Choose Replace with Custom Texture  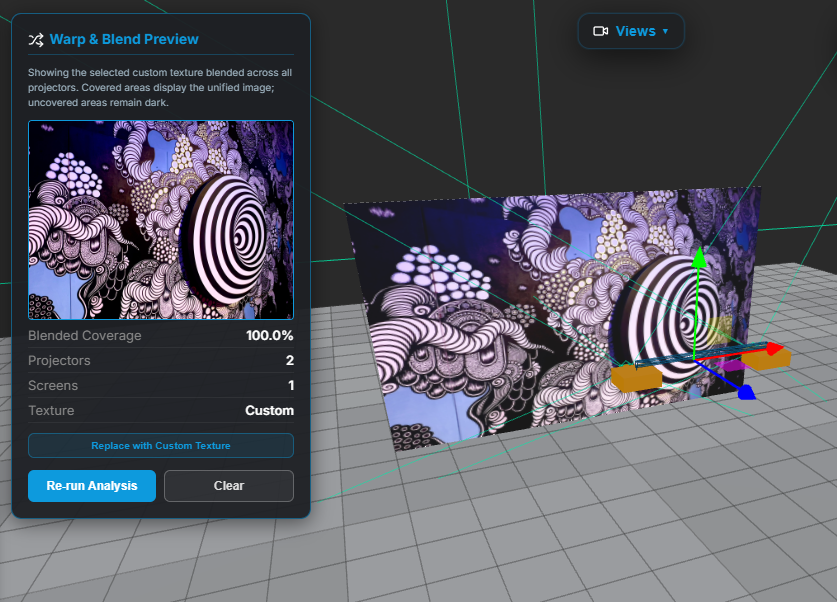click(160, 445)
